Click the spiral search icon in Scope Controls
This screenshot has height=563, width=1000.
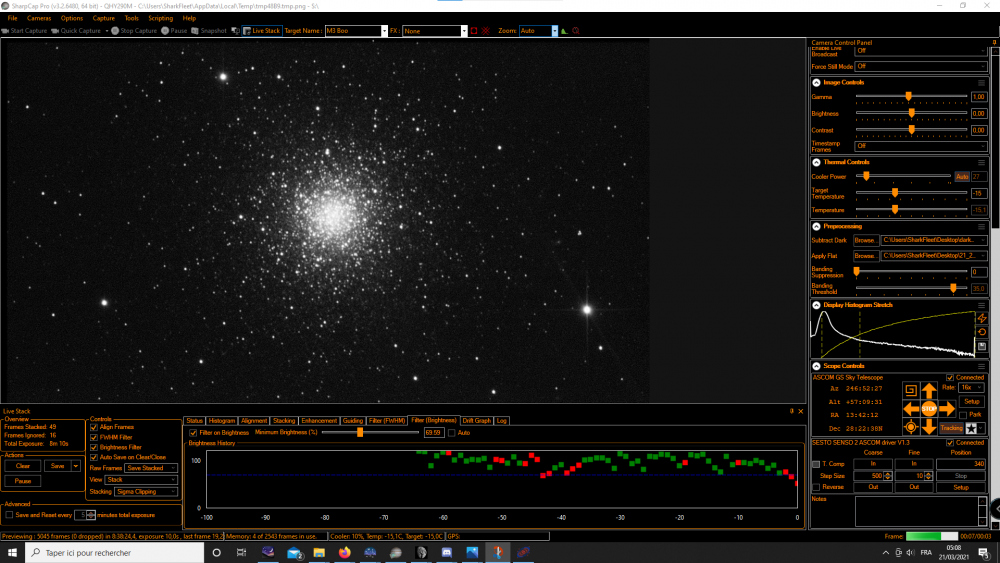[909, 390]
